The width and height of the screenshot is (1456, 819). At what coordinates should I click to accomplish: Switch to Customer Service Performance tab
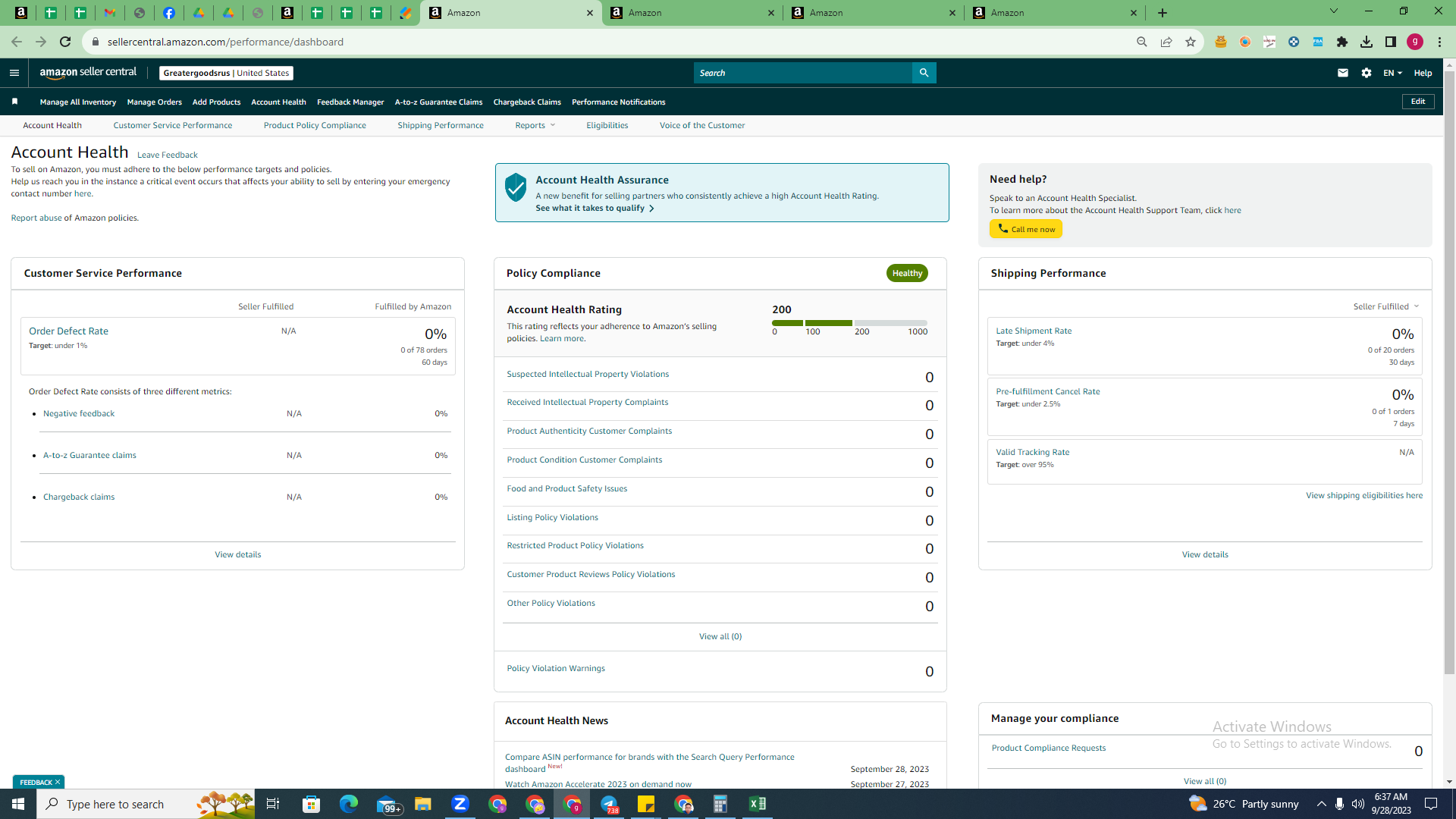173,125
